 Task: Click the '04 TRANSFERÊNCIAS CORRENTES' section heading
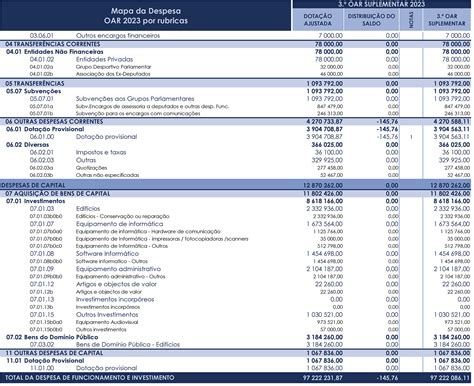53,44
